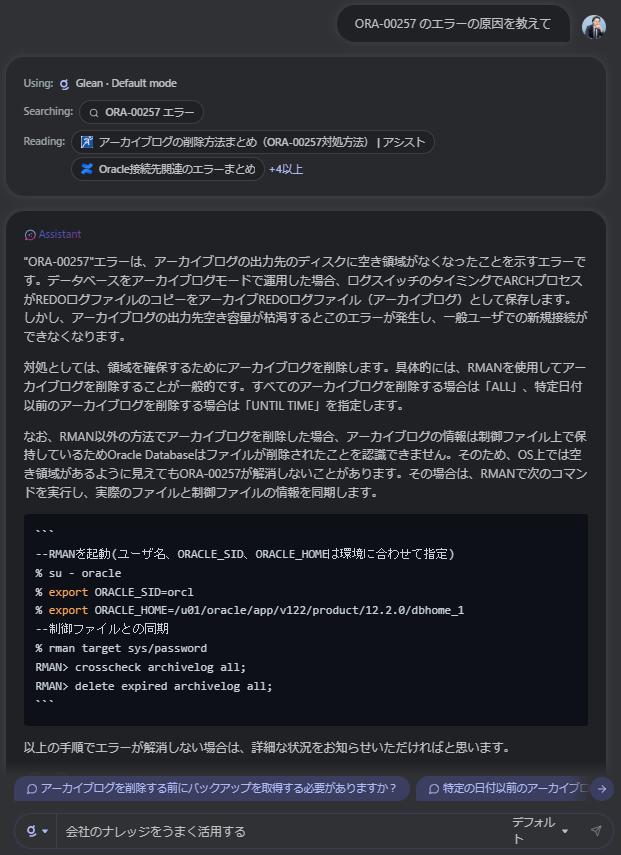Click the send arrow icon
Image resolution: width=621 pixels, height=855 pixels.
coord(596,830)
